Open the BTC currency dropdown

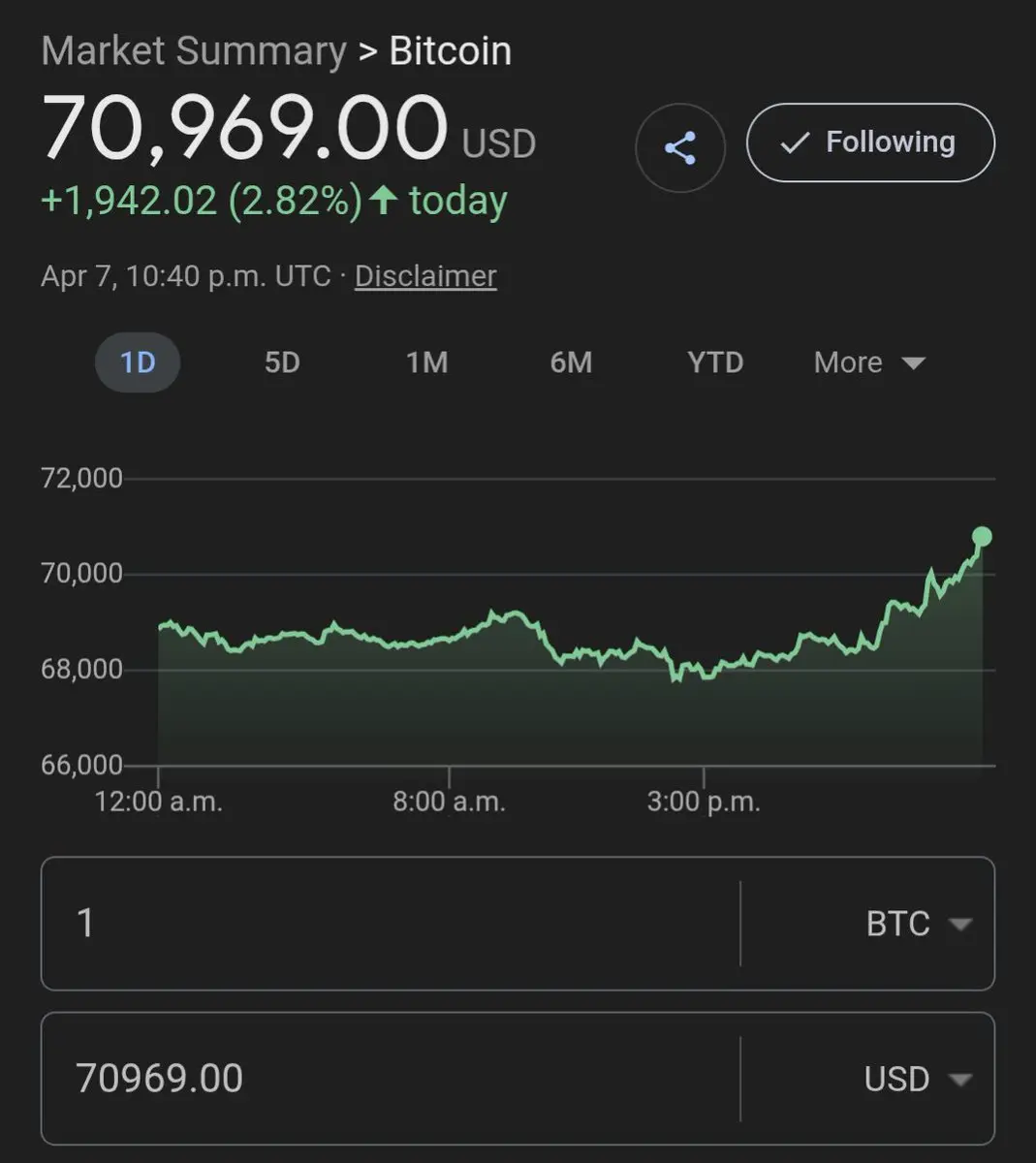[918, 924]
